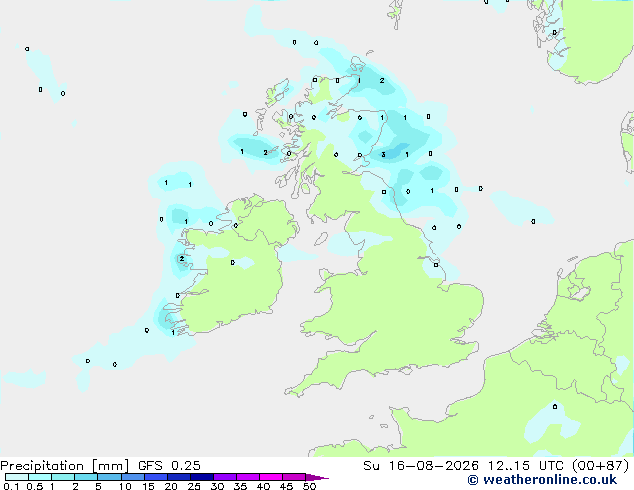
Task: Click the 25–30 mm dark blue swatch
Action: 201,477
